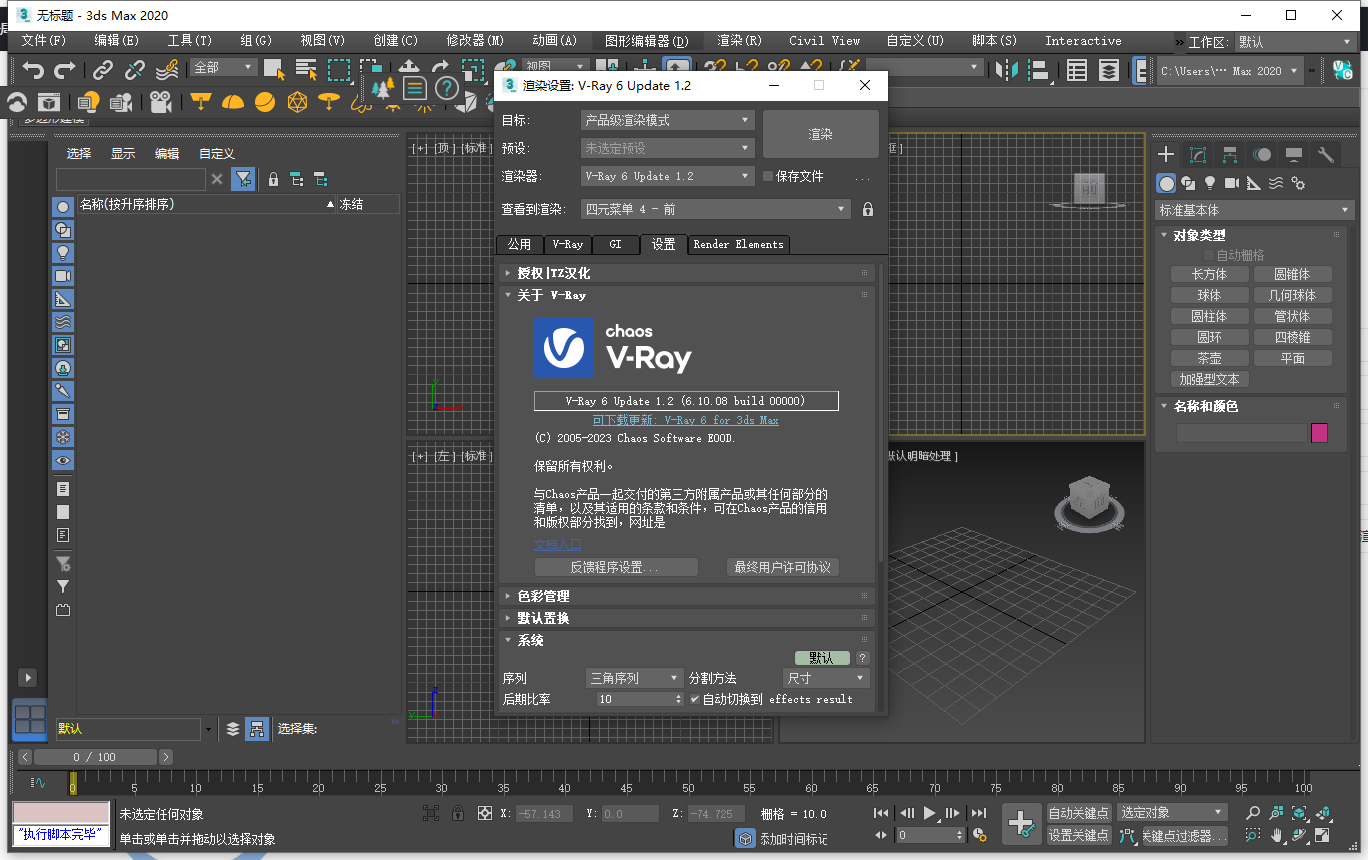Select the Shapes category icon
The image size is (1368, 860).
[x=1188, y=183]
